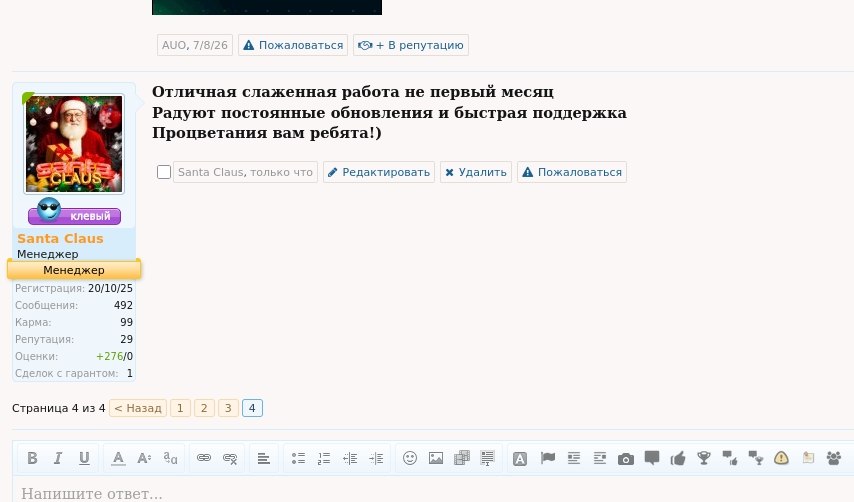Click the Регистрация date 20/10/25
The width and height of the screenshot is (854, 502).
pos(111,288)
